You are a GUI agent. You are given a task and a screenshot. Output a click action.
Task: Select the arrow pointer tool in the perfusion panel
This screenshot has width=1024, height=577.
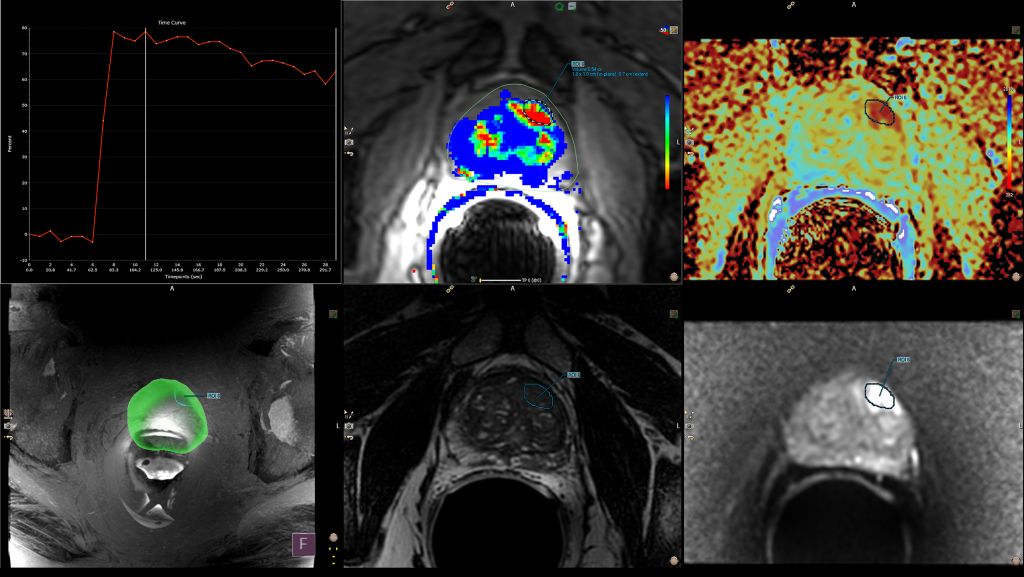click(x=348, y=131)
